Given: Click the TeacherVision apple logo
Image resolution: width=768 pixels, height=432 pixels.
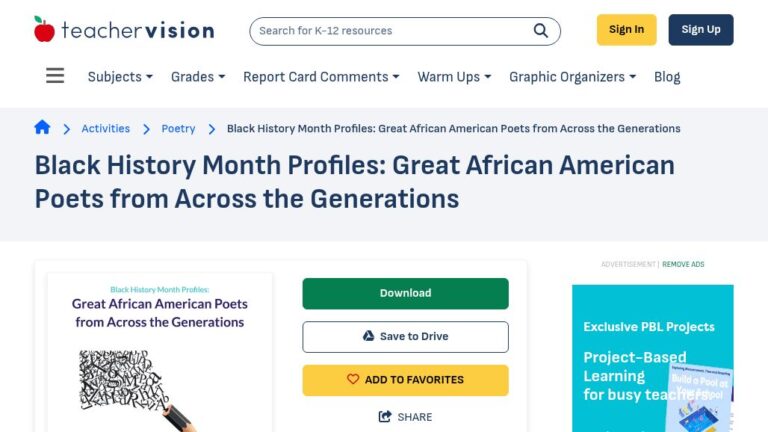Looking at the screenshot, I should (44, 29).
